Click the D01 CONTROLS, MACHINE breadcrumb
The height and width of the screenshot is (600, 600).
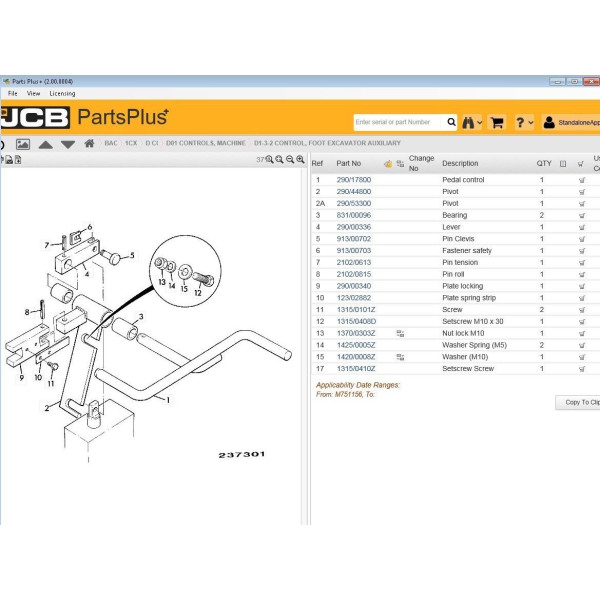point(205,143)
